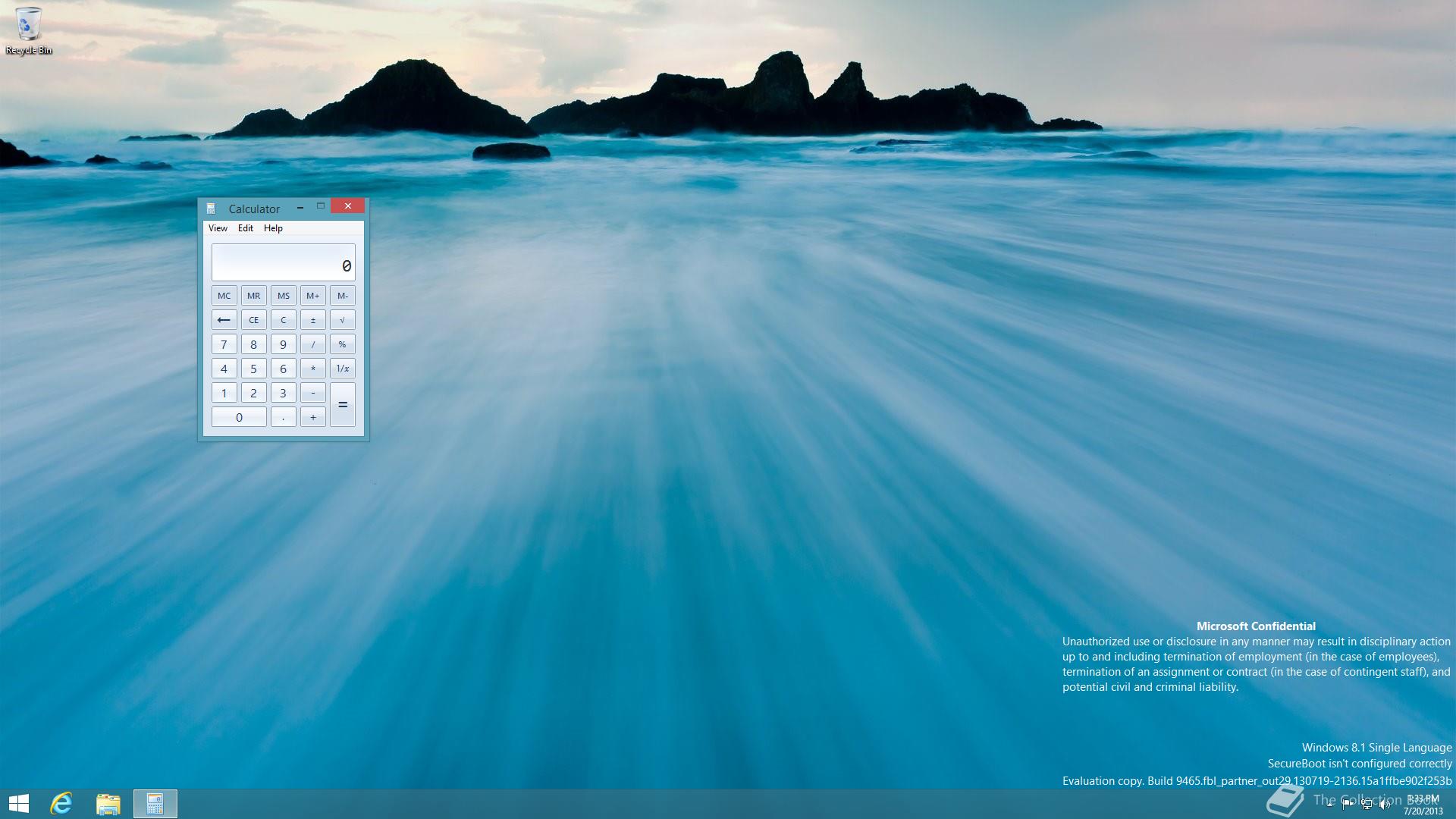
Task: Open the View menu in Calculator
Action: tap(218, 228)
